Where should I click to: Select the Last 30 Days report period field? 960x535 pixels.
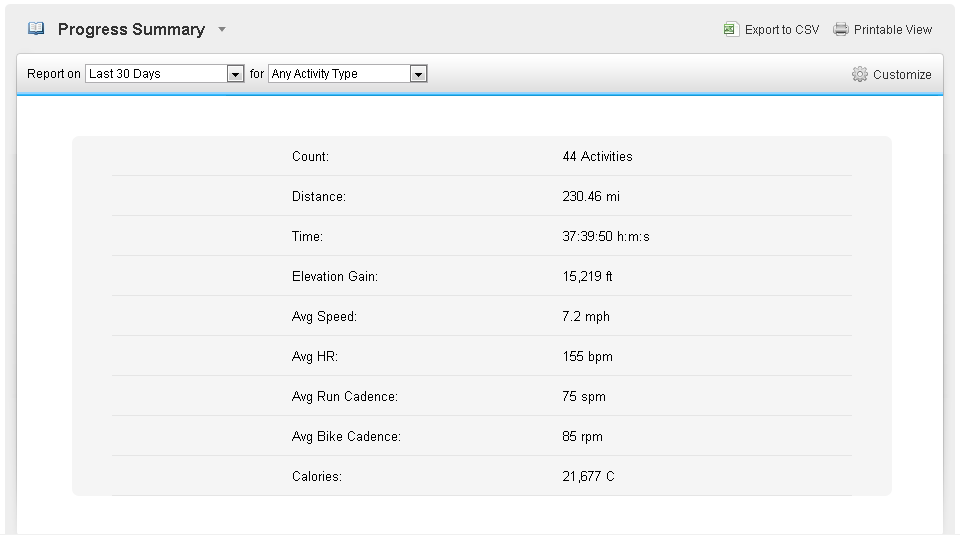(x=165, y=73)
